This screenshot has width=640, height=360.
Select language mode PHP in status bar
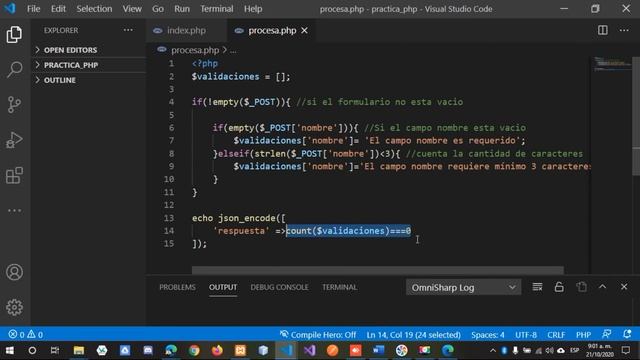pos(583,335)
